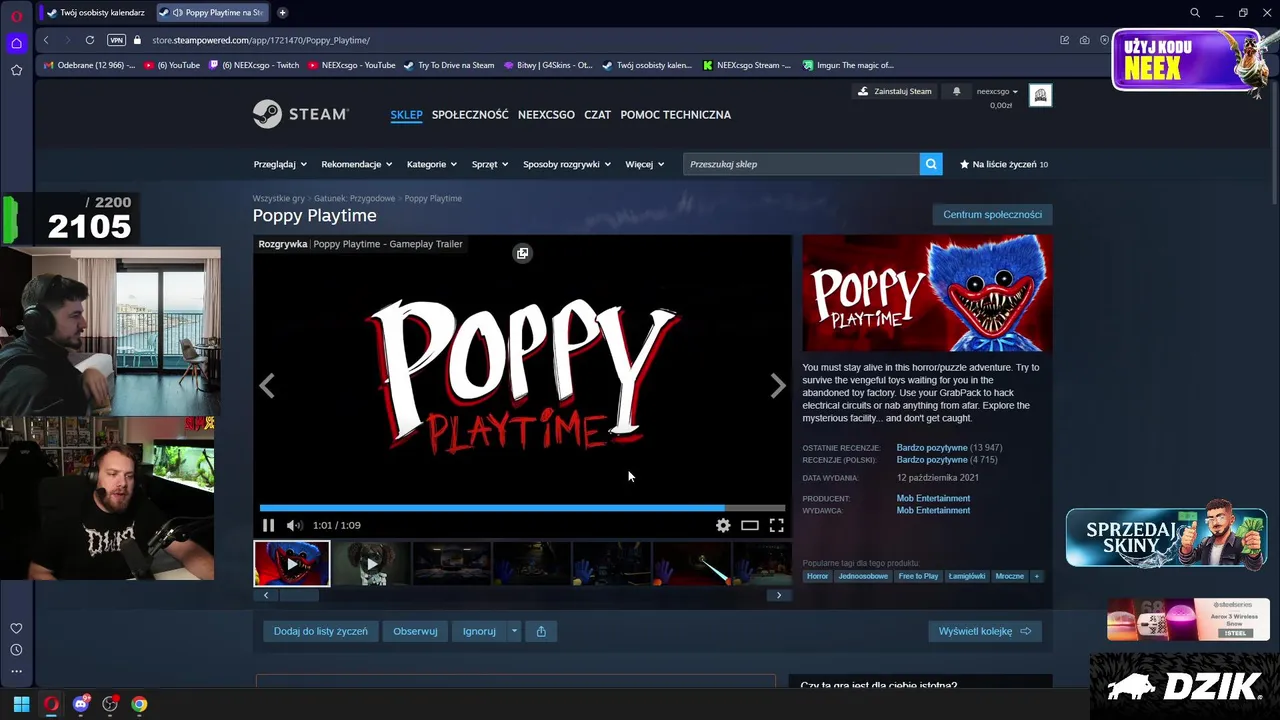Open Windows Start menu

point(21,704)
